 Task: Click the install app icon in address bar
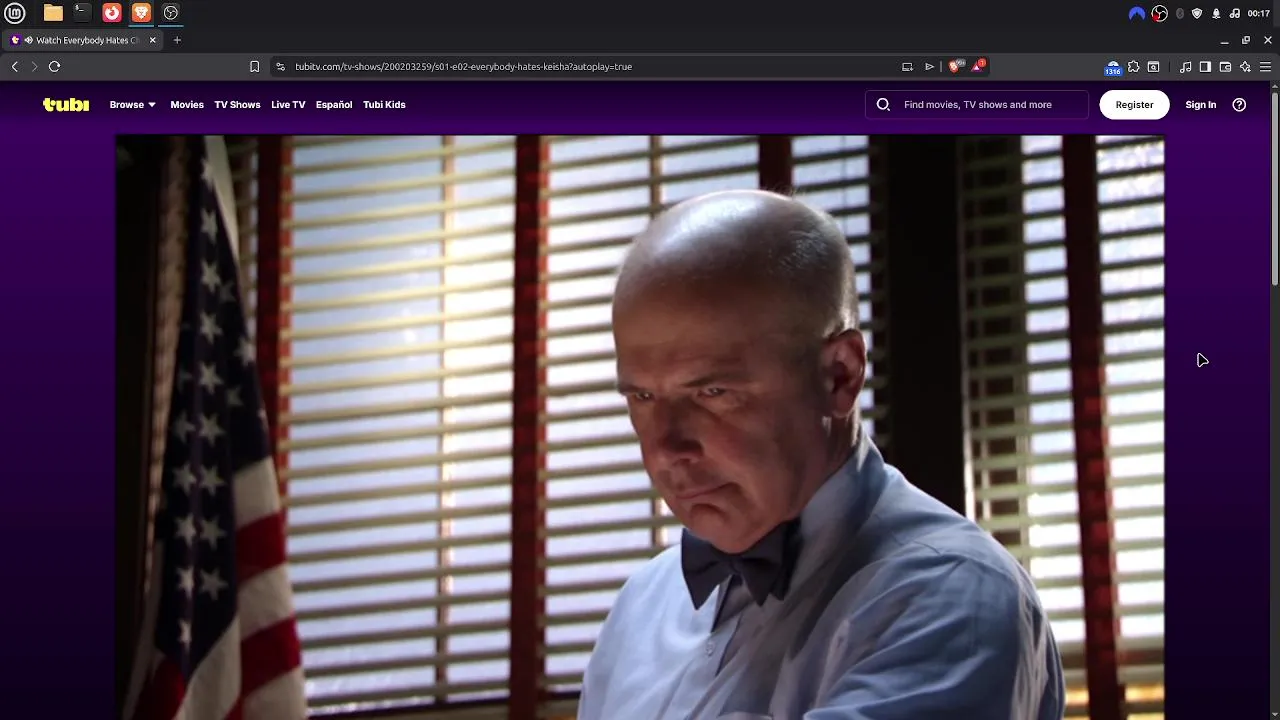click(x=907, y=66)
